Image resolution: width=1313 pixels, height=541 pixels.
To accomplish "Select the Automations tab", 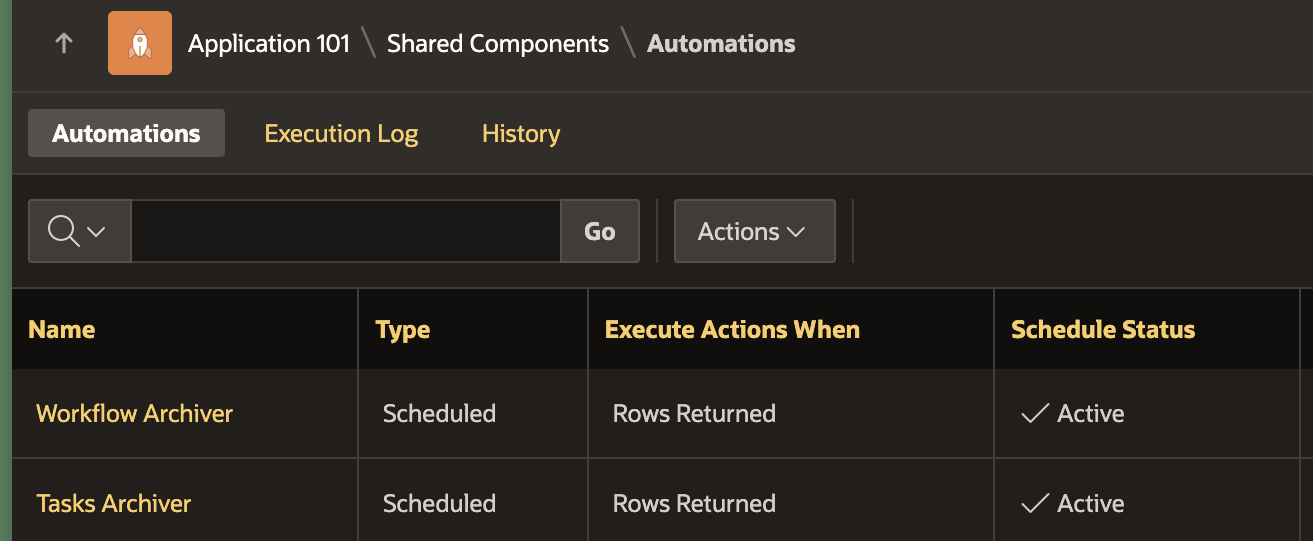I will pyautogui.click(x=126, y=134).
